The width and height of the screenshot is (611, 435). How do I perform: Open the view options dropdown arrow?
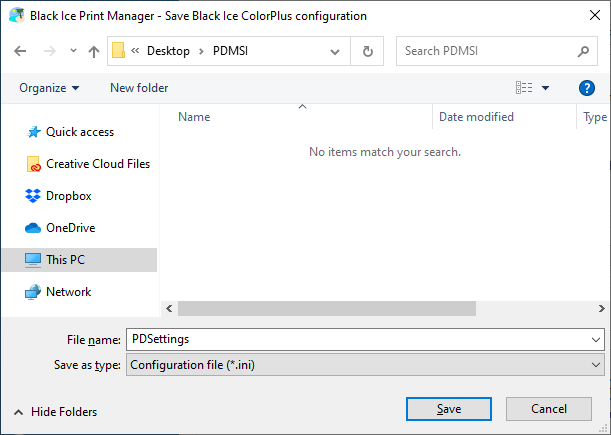pos(545,88)
